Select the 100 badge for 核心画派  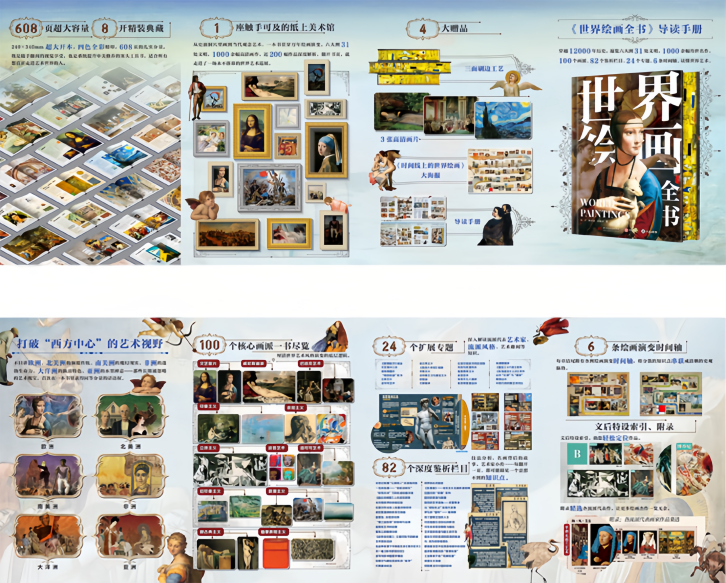pyautogui.click(x=209, y=345)
